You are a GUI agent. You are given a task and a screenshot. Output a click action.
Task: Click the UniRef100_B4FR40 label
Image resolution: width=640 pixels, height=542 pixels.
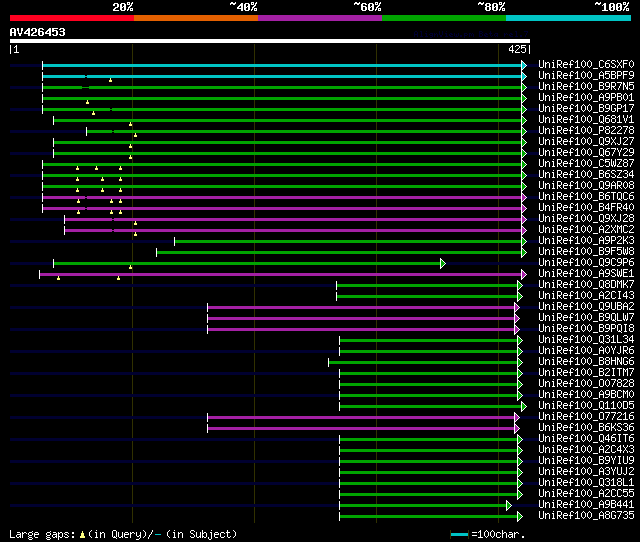point(586,208)
